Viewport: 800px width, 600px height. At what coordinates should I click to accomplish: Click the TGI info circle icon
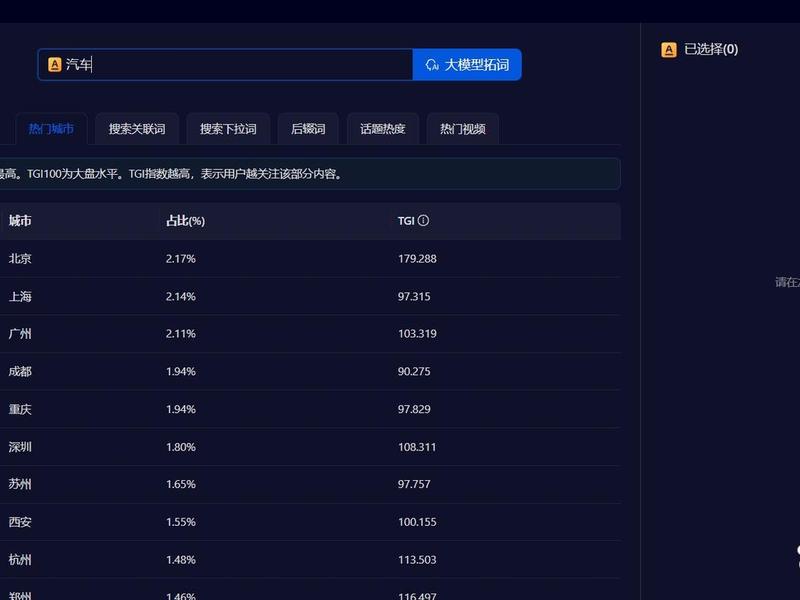(423, 220)
